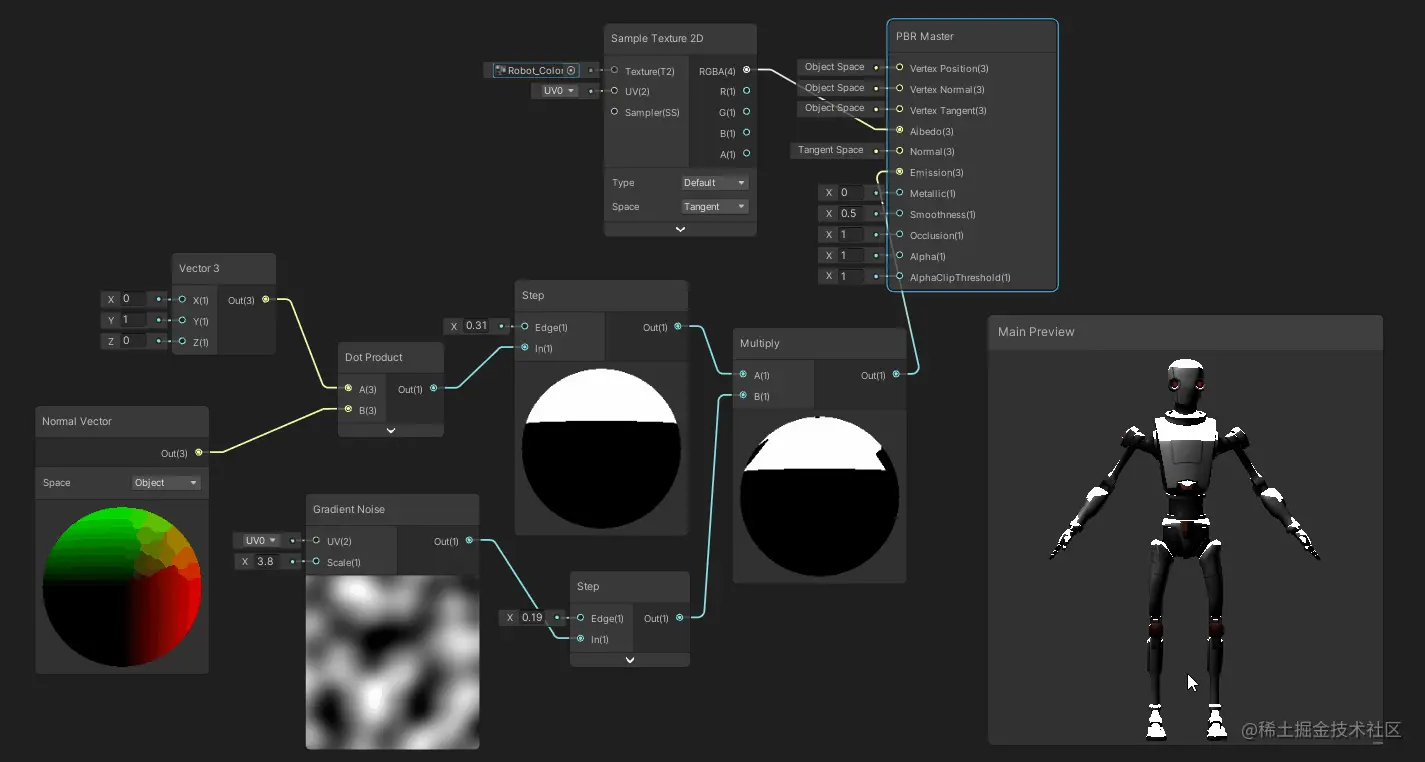Click the AlphaClipThreshold X value field
Image resolution: width=1425 pixels, height=762 pixels.
[x=851, y=277]
